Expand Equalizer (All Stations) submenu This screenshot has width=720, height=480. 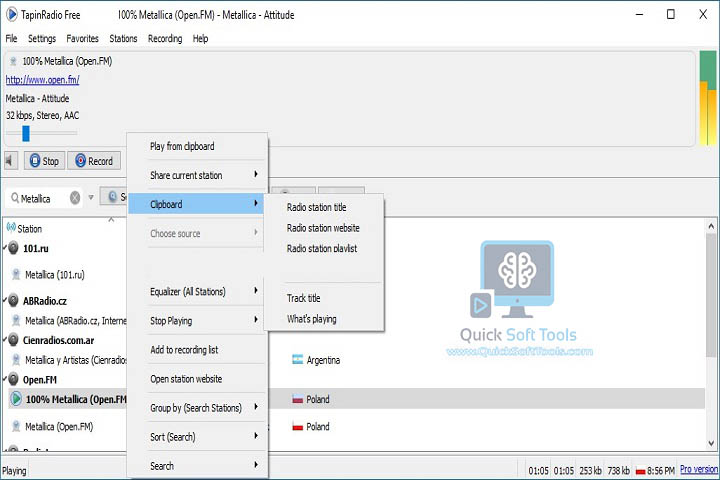pyautogui.click(x=256, y=291)
